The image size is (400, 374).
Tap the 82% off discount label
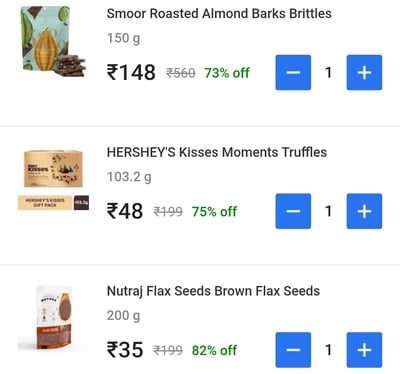pos(214,350)
